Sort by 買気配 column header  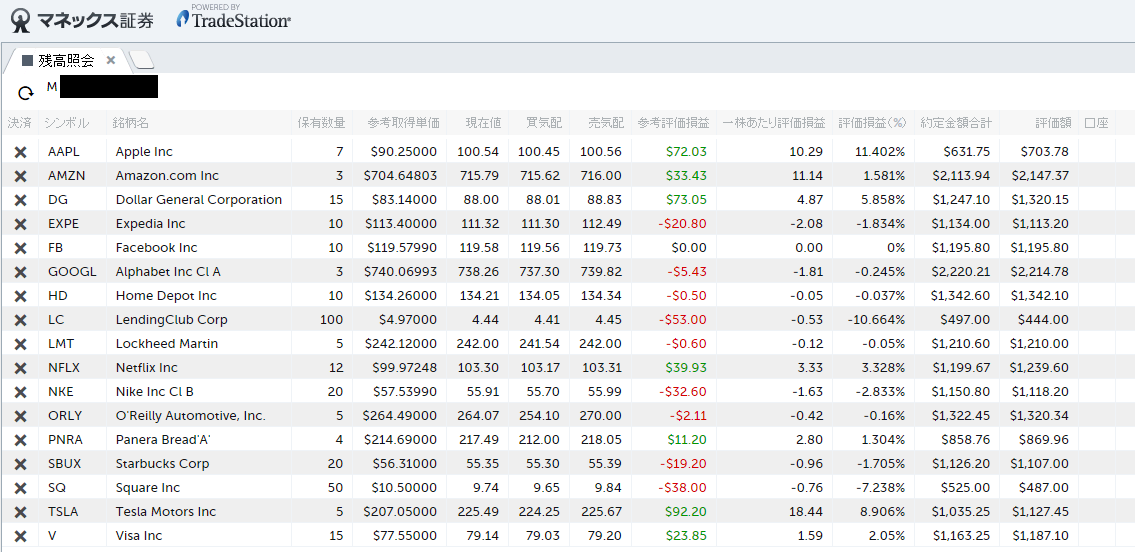[x=544, y=123]
